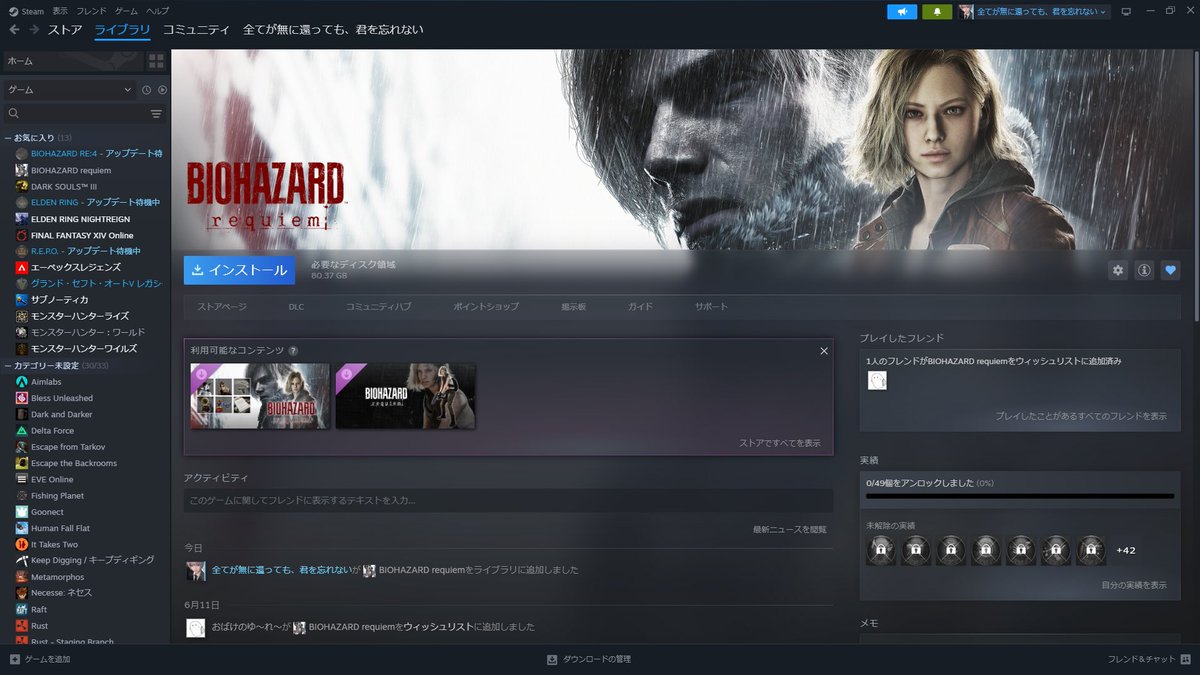Open the announcements megaphone button
The width and height of the screenshot is (1200, 675).
pos(901,12)
